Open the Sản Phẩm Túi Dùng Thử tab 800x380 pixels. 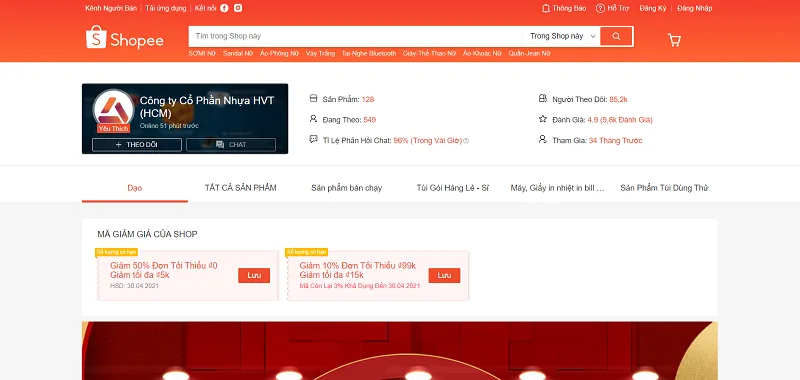pyautogui.click(x=664, y=188)
